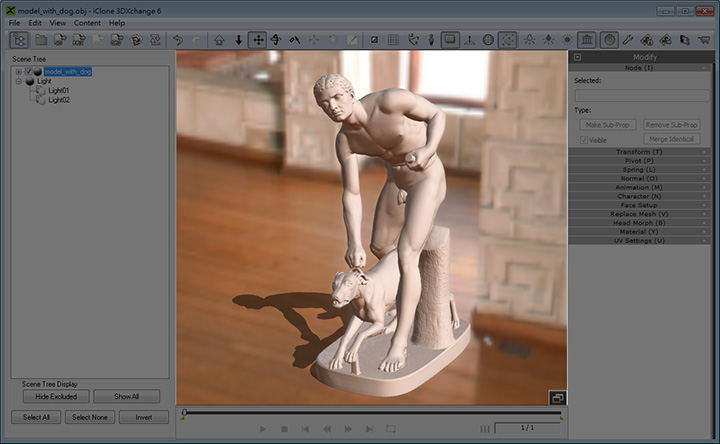This screenshot has height=444, width=720.
Task: Open the Edit menu
Action: click(x=35, y=23)
